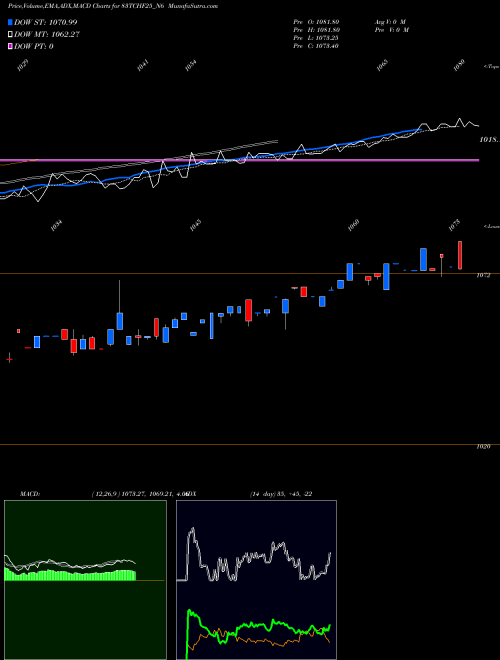
Task: Click the 1045 label above the candlesticks
Action: 195,225
